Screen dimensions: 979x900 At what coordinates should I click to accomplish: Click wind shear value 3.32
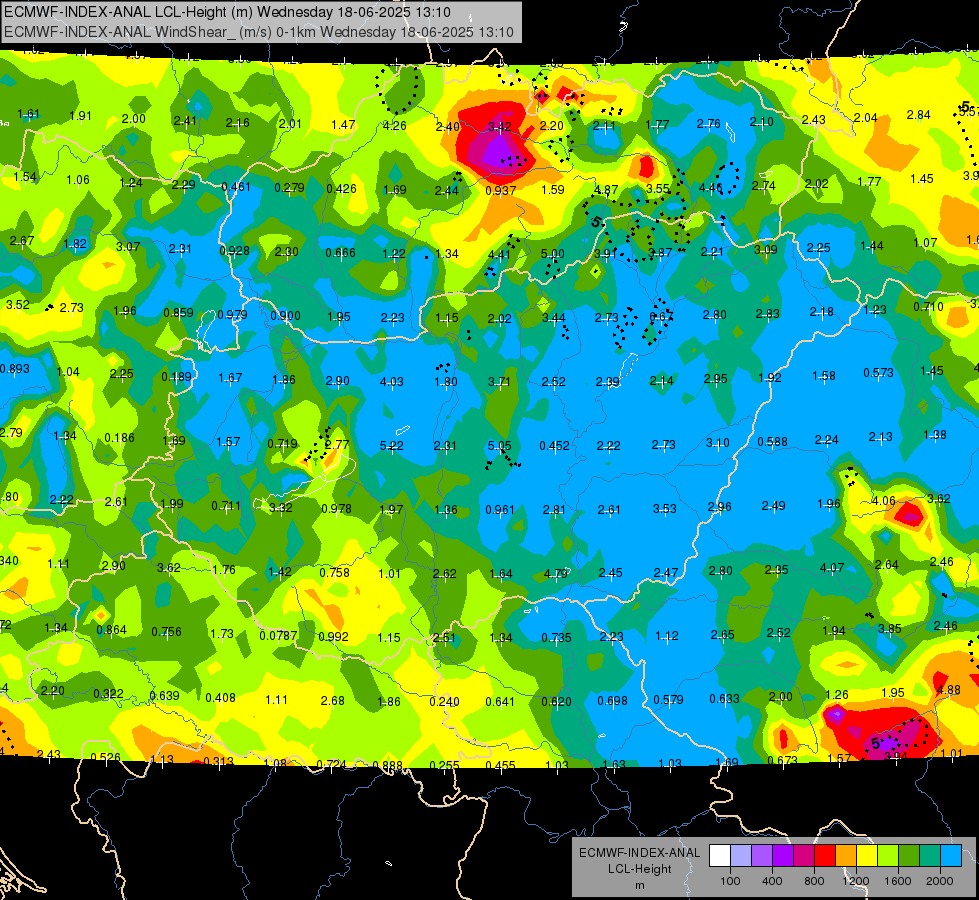click(280, 508)
